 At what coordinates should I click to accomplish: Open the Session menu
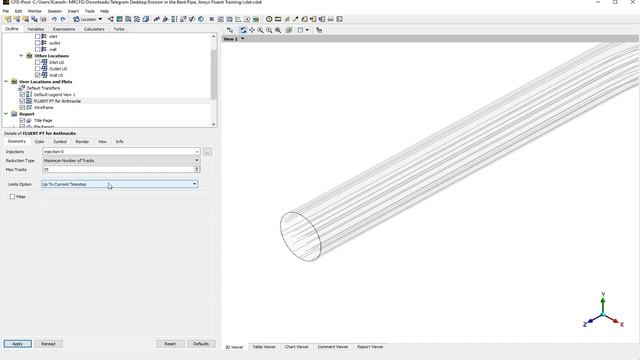[55, 11]
